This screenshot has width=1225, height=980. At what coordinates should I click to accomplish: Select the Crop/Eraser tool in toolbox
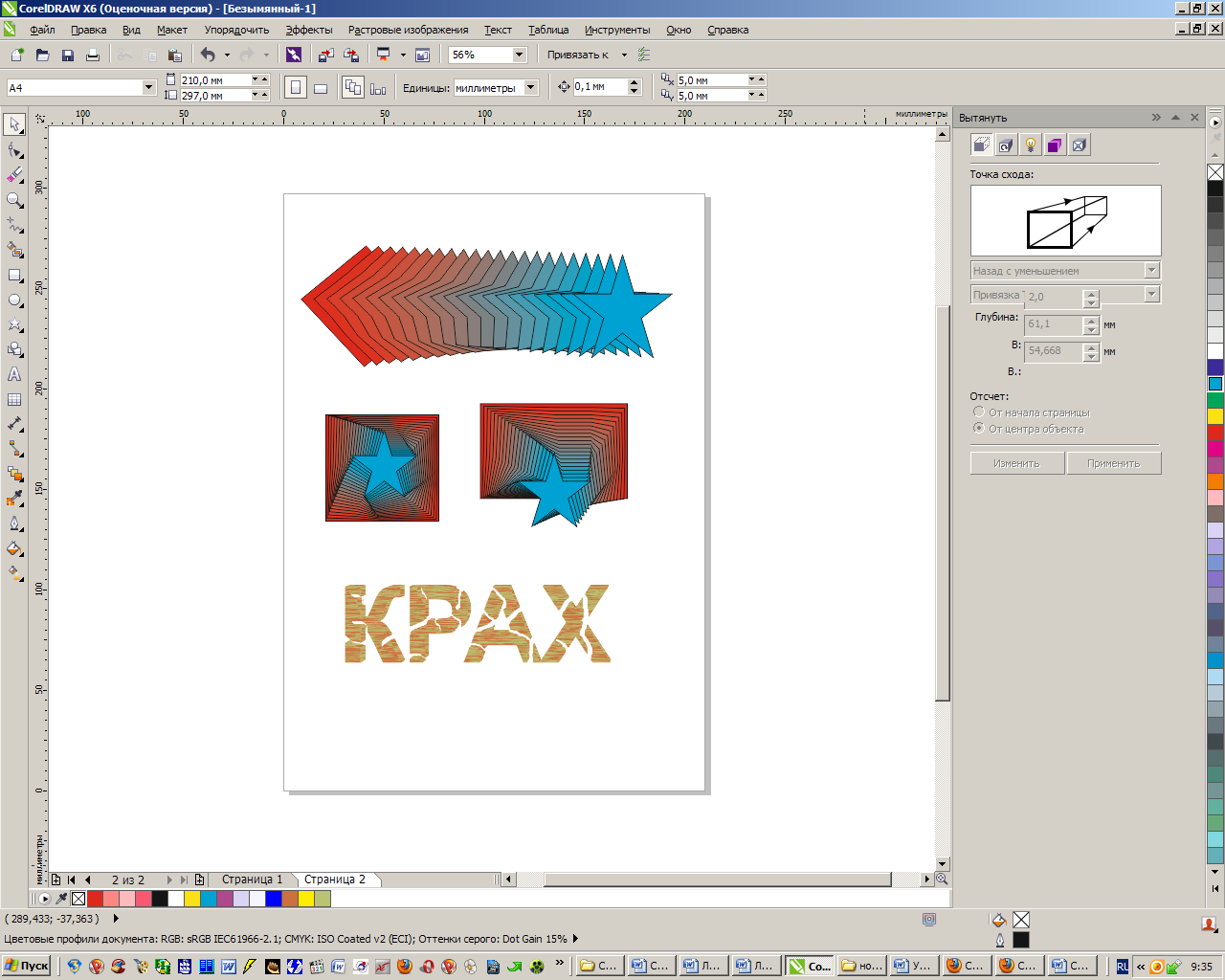pos(14,175)
